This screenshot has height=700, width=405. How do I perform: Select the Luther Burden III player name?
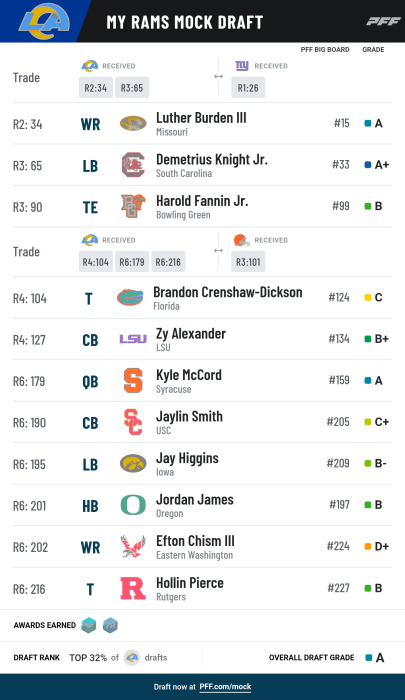[x=201, y=118]
